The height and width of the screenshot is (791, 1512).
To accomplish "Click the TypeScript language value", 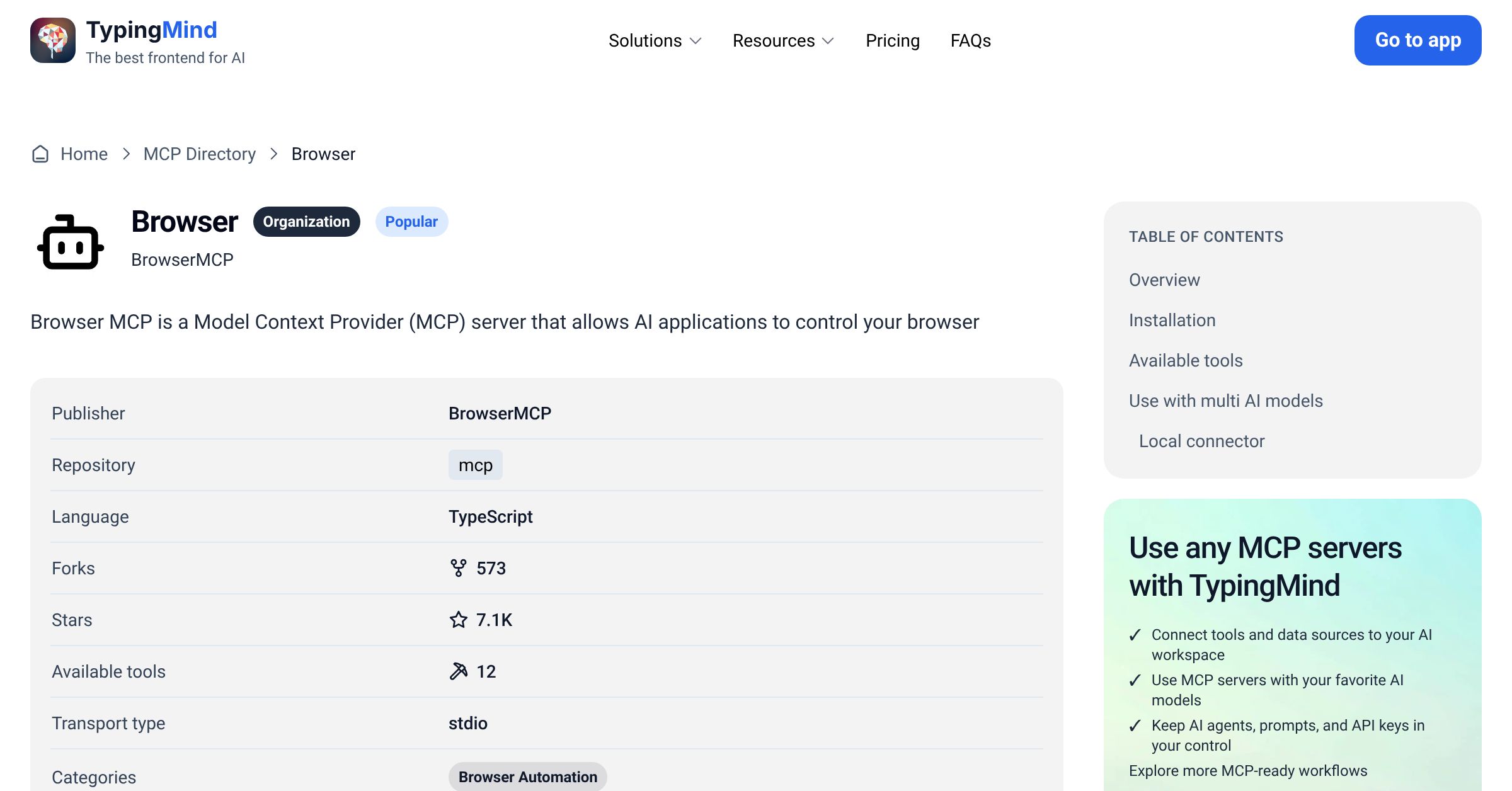I will (490, 516).
